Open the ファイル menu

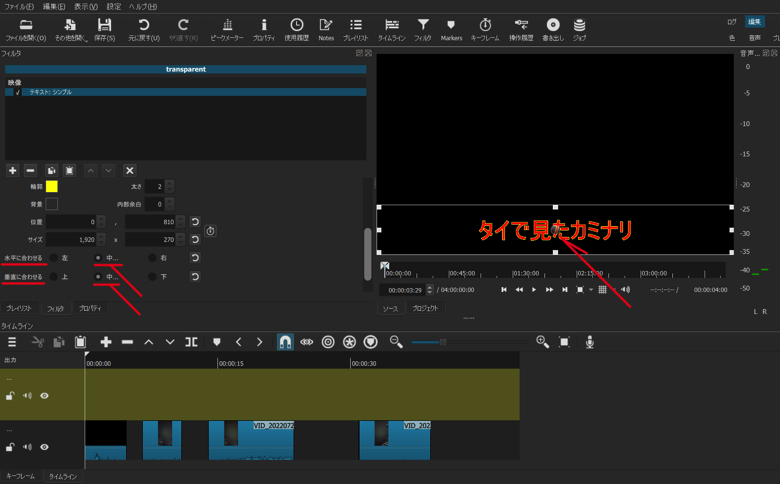(x=19, y=6)
